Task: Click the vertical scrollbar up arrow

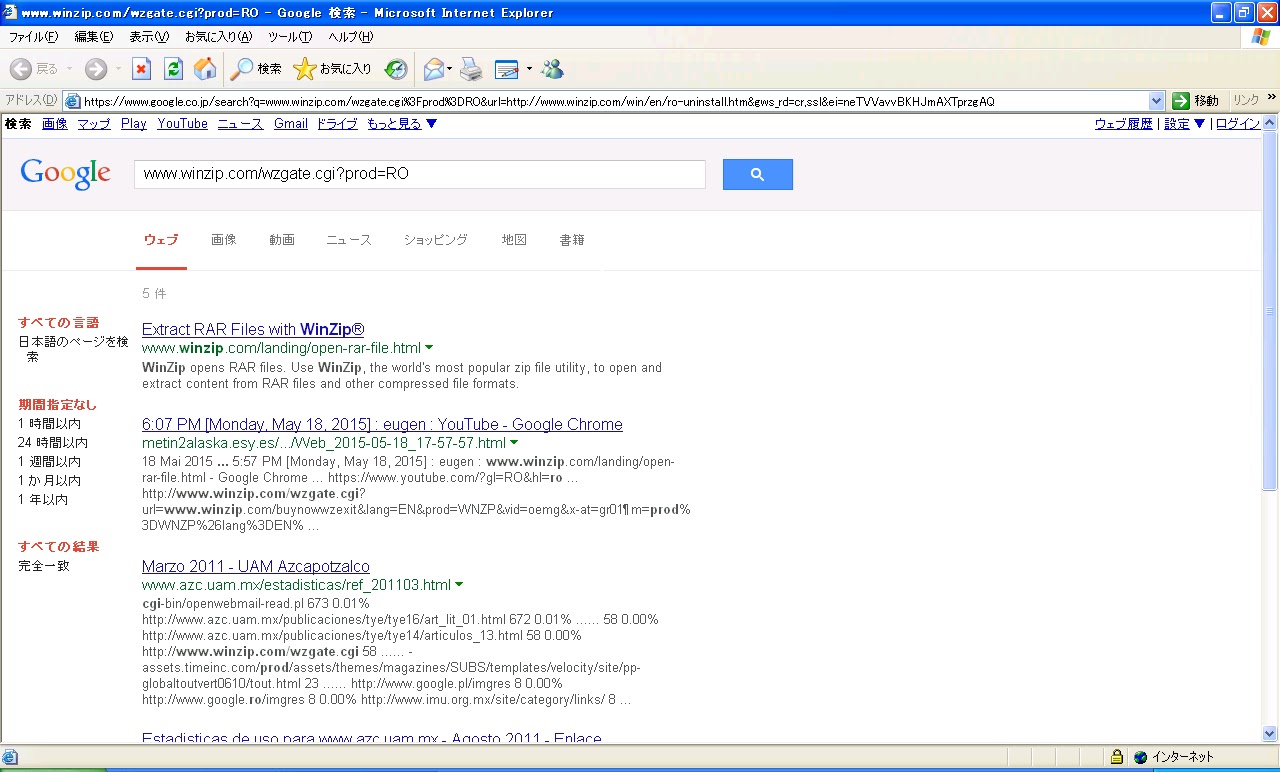Action: tap(1270, 122)
